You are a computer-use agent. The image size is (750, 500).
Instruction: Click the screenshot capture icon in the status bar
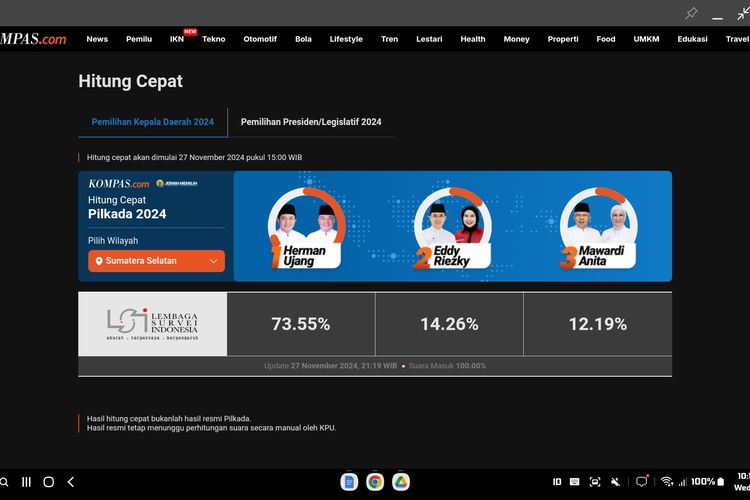pos(595,482)
